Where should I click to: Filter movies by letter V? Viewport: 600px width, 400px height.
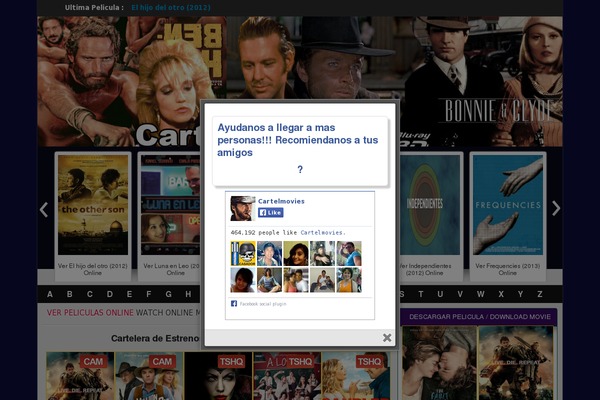coord(460,294)
